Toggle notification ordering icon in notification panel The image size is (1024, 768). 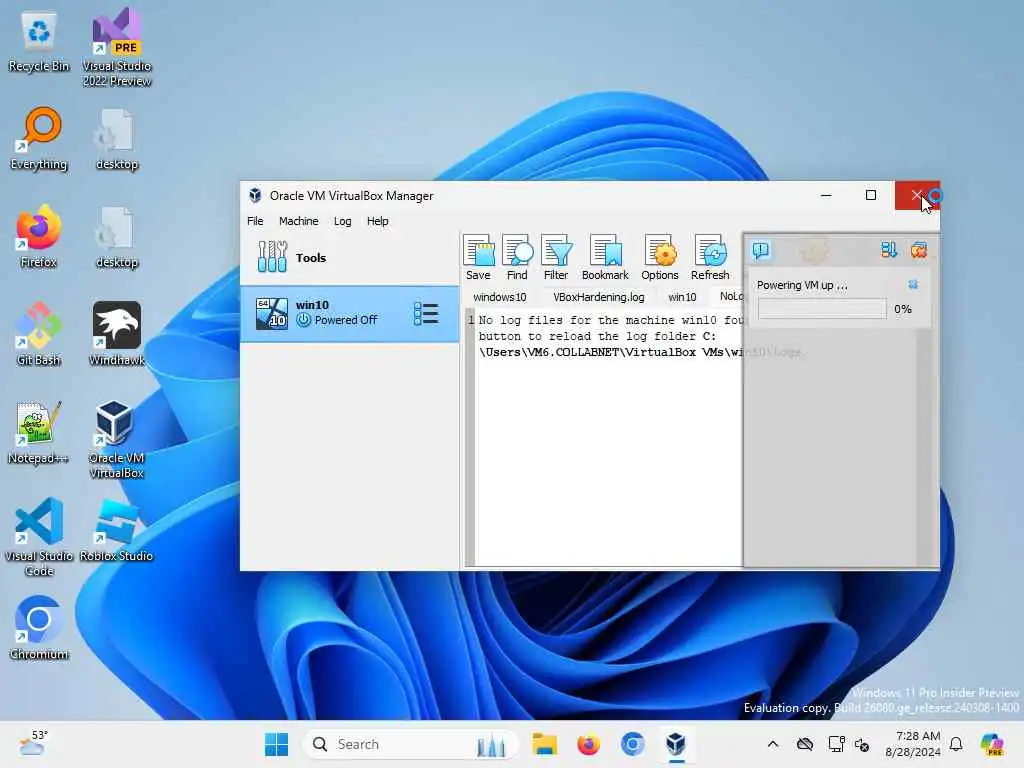[888, 250]
